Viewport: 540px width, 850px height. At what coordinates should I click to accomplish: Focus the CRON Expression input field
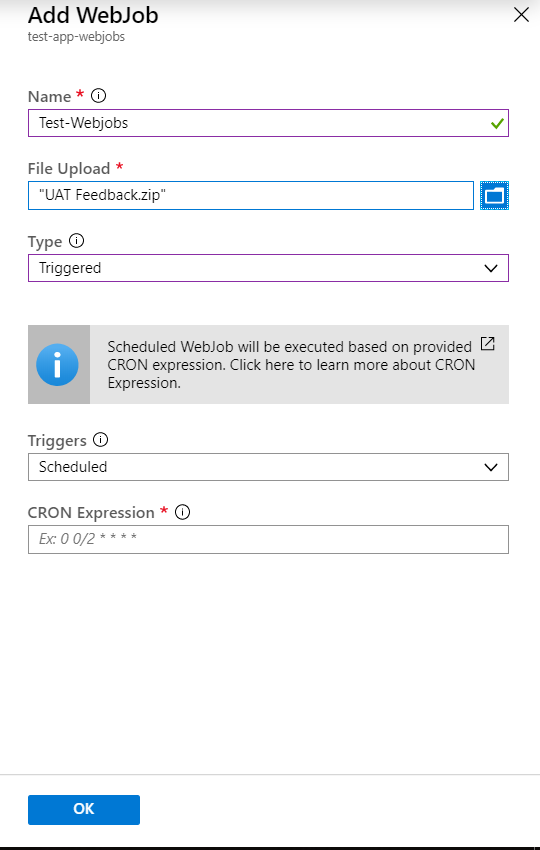tap(268, 539)
